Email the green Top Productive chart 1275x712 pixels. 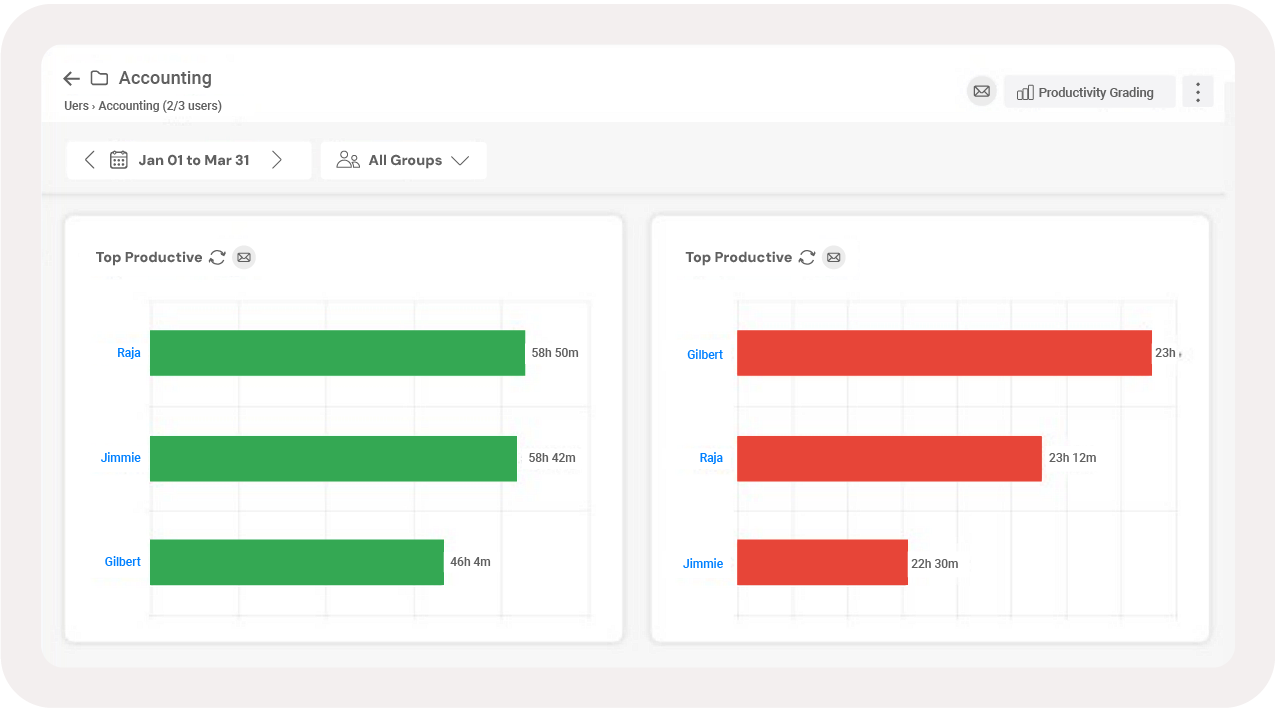click(x=244, y=258)
